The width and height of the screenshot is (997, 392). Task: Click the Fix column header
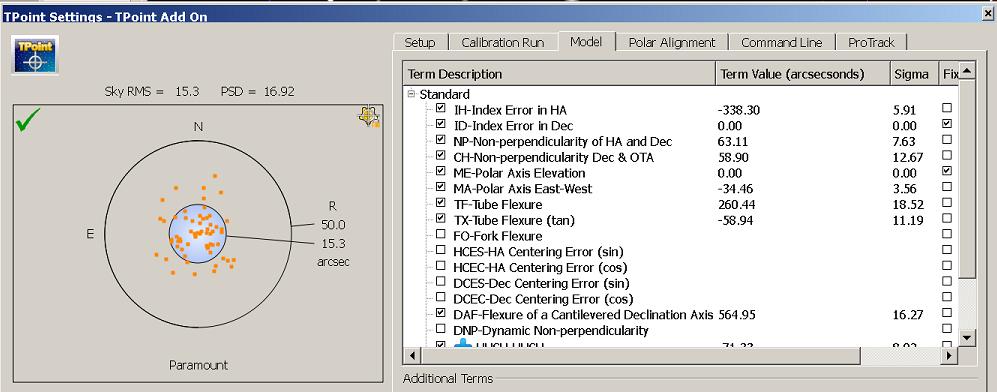pos(948,74)
